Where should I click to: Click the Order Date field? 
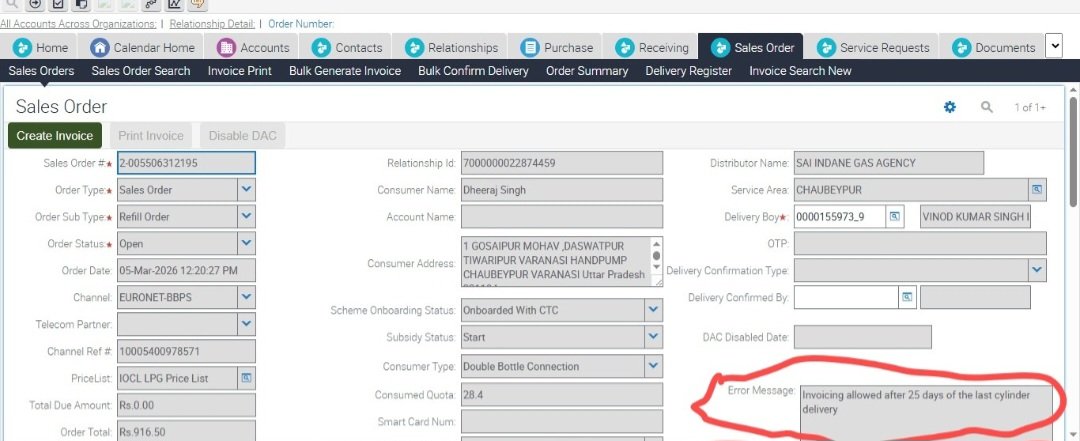click(186, 270)
